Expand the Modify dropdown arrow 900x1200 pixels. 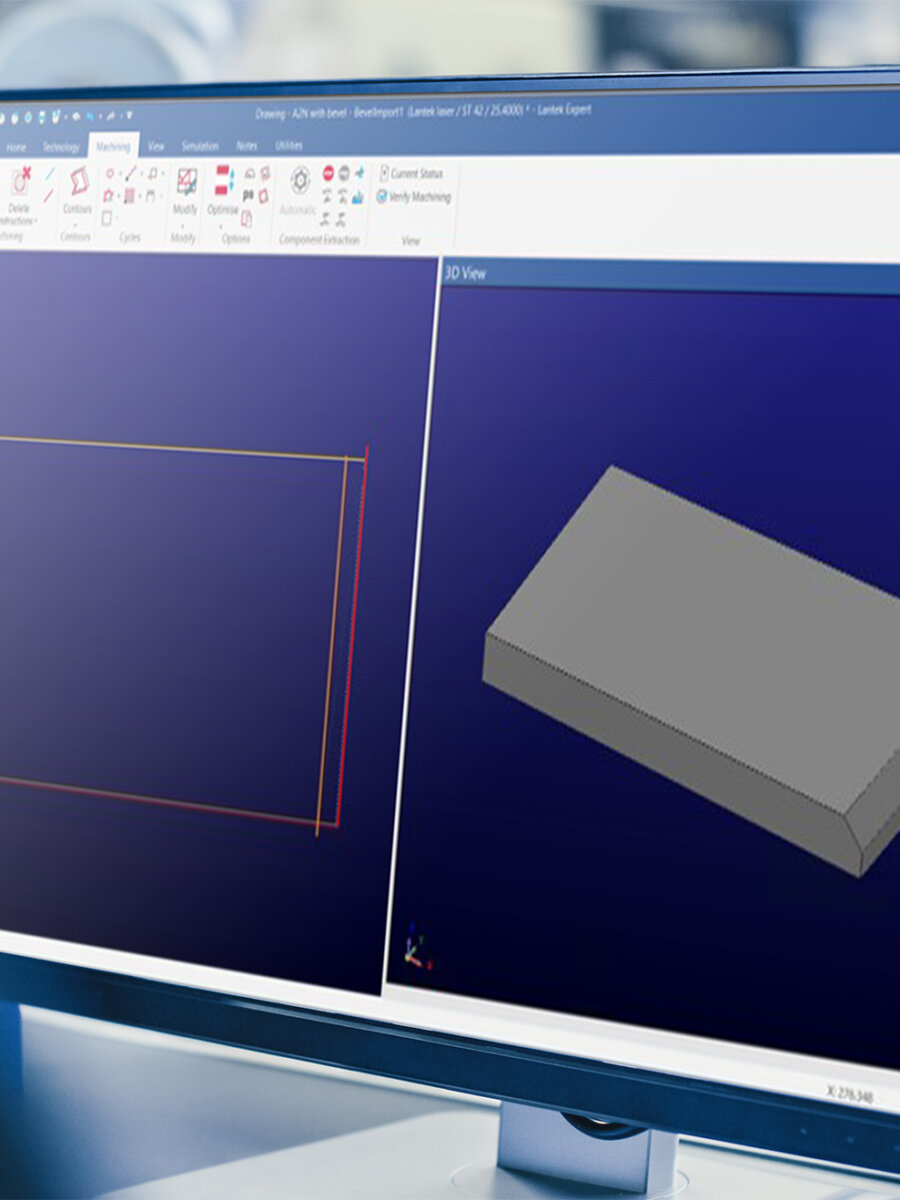pyautogui.click(x=184, y=224)
